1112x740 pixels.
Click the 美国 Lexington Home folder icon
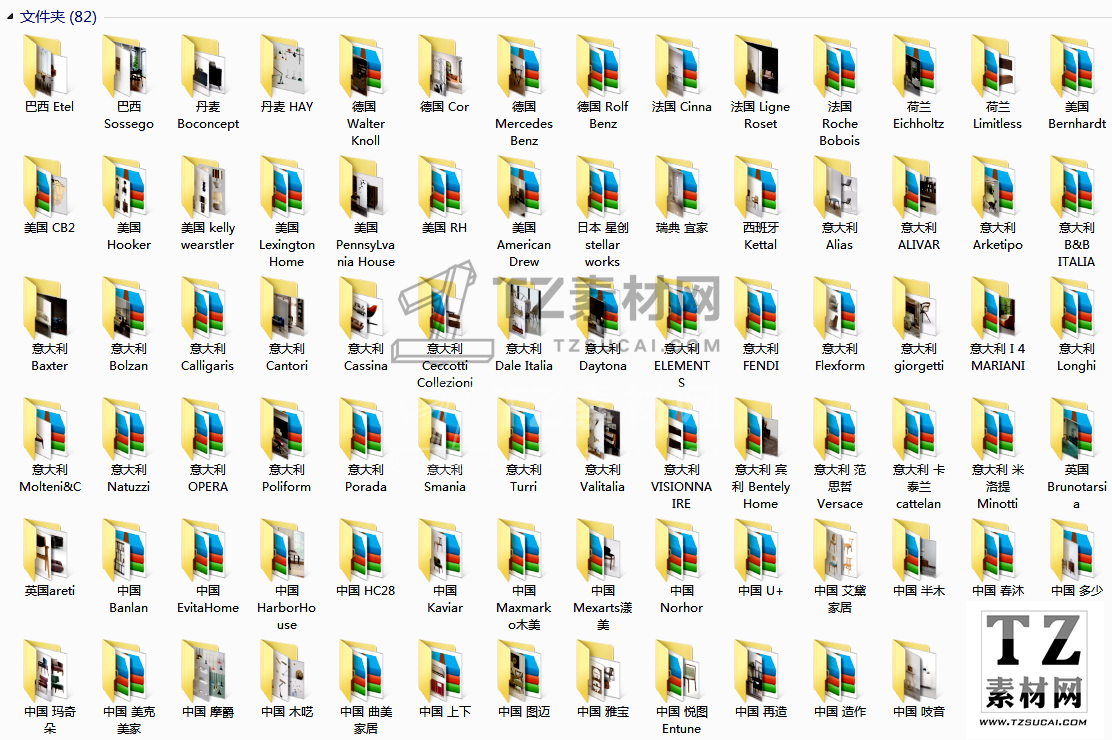[x=284, y=187]
